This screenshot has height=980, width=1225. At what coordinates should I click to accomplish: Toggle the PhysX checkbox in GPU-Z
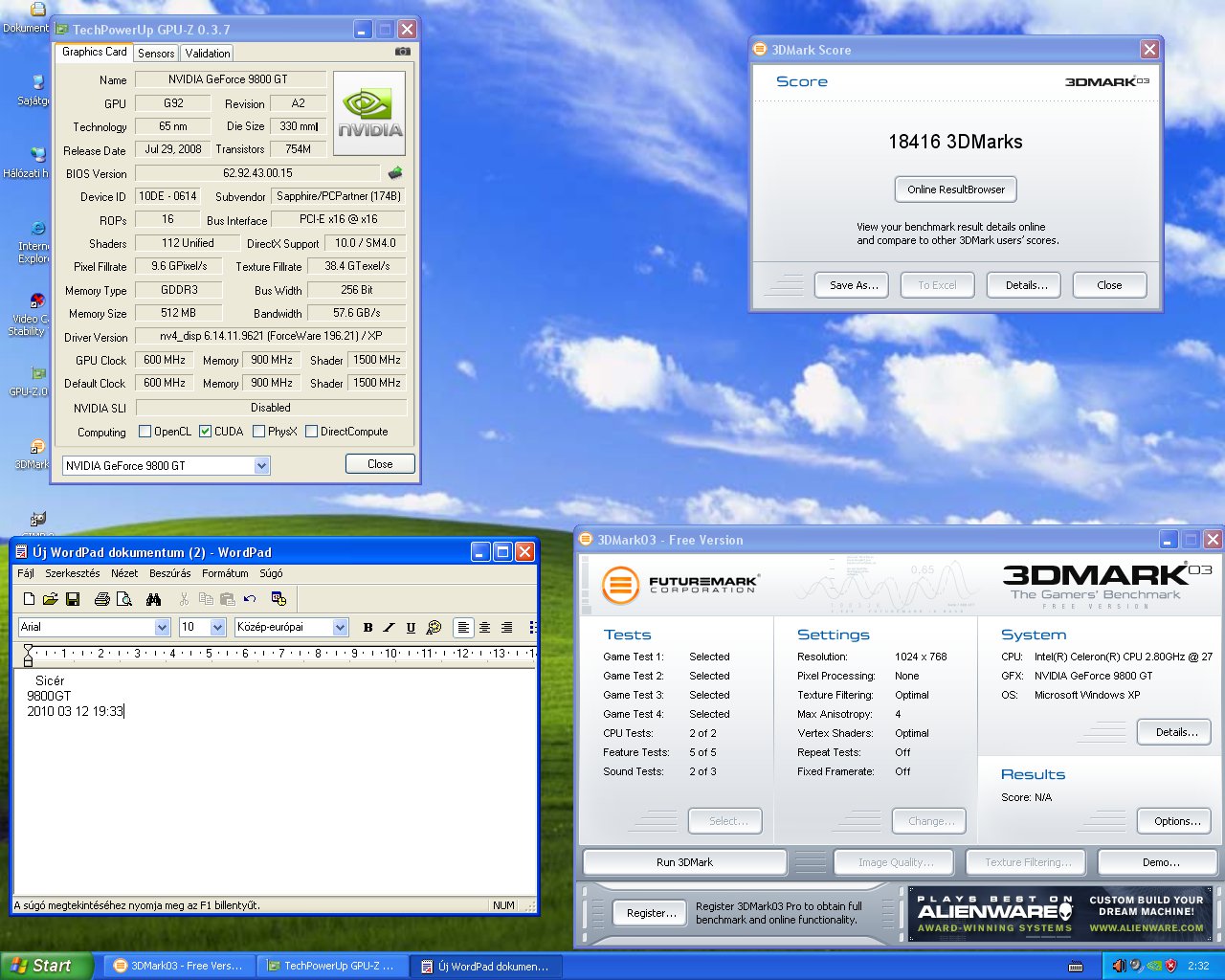(x=258, y=432)
